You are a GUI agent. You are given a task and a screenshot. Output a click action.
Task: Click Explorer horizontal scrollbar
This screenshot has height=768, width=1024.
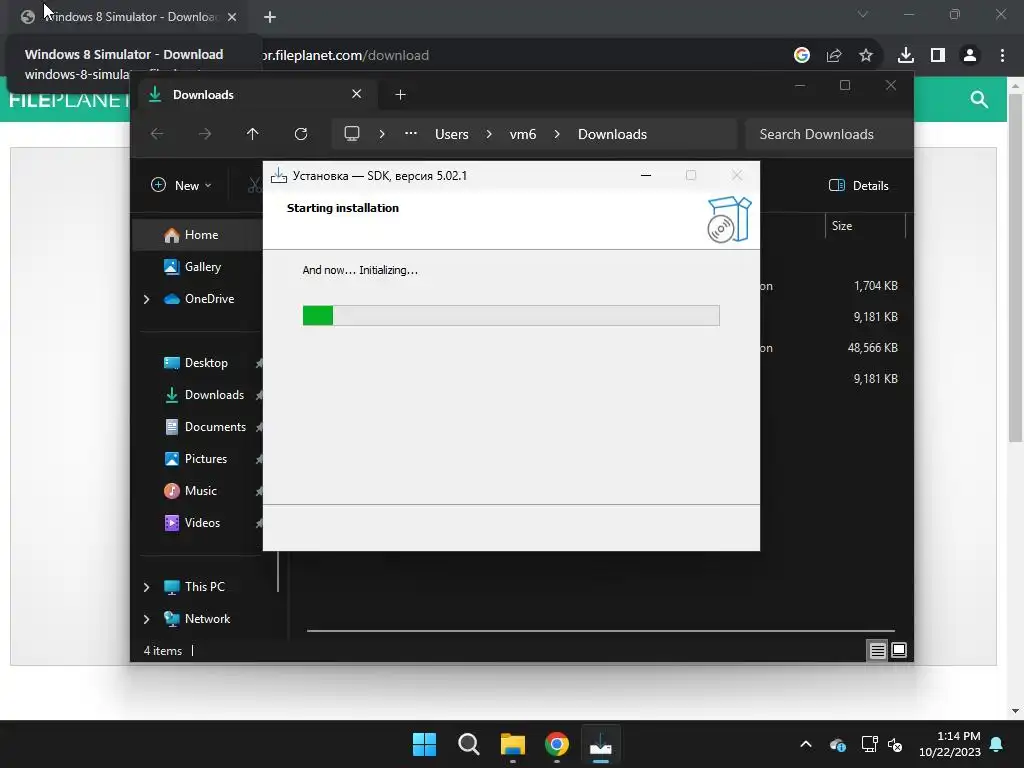600,631
